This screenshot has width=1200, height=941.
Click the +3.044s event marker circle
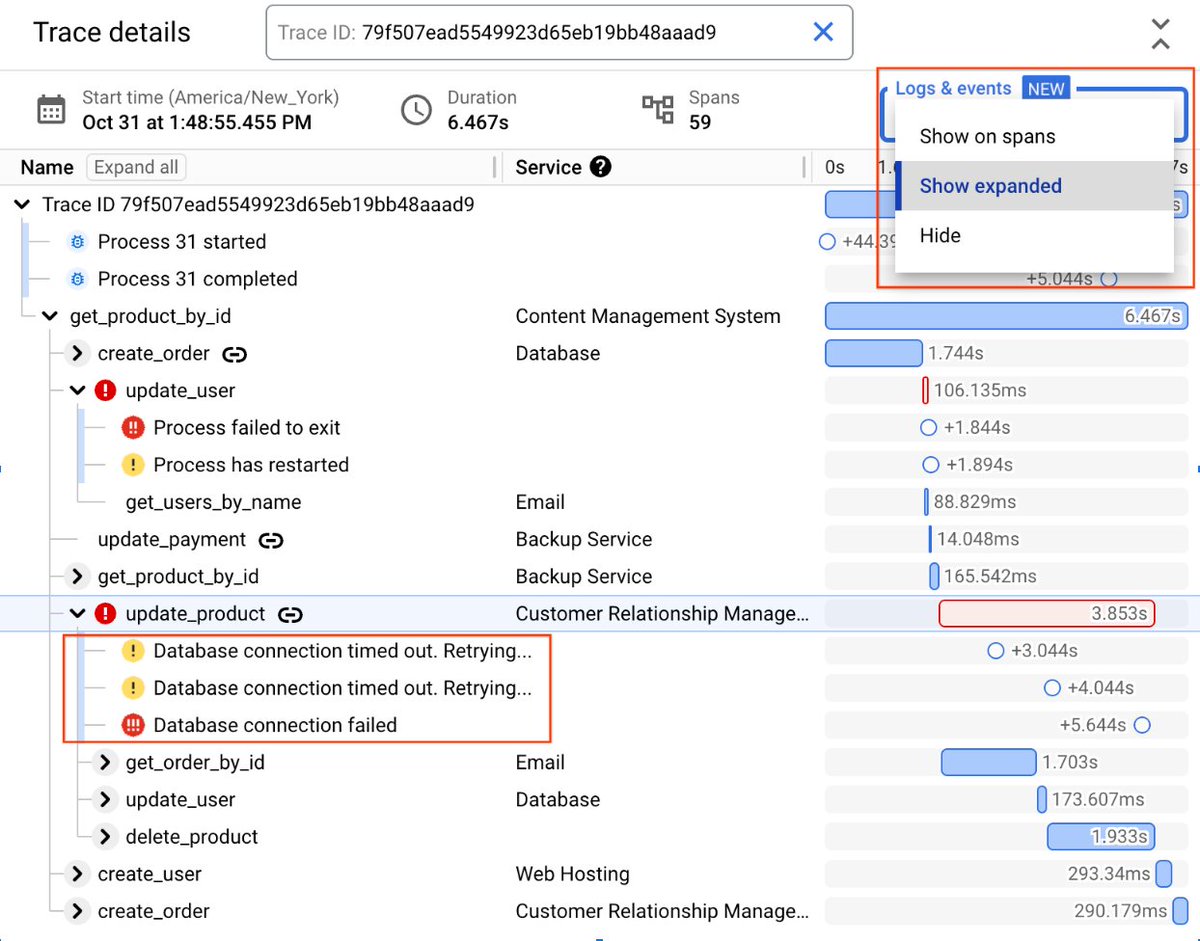[x=995, y=651]
